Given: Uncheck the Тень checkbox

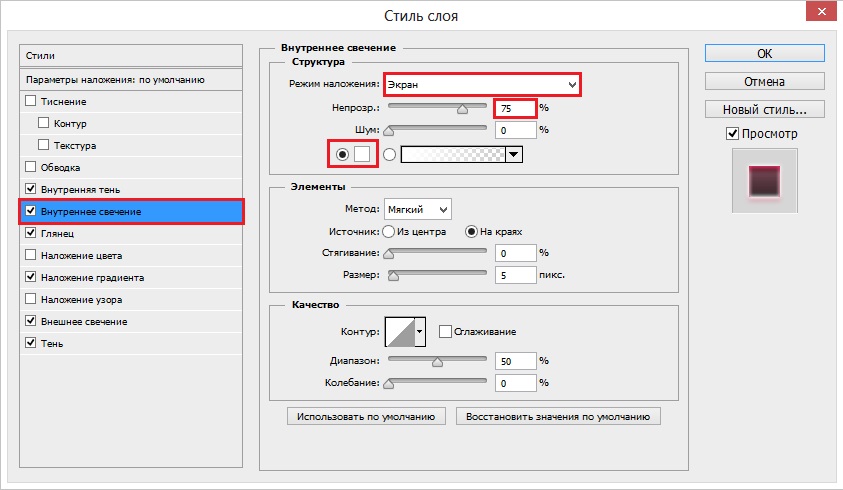Looking at the screenshot, I should click(x=31, y=343).
